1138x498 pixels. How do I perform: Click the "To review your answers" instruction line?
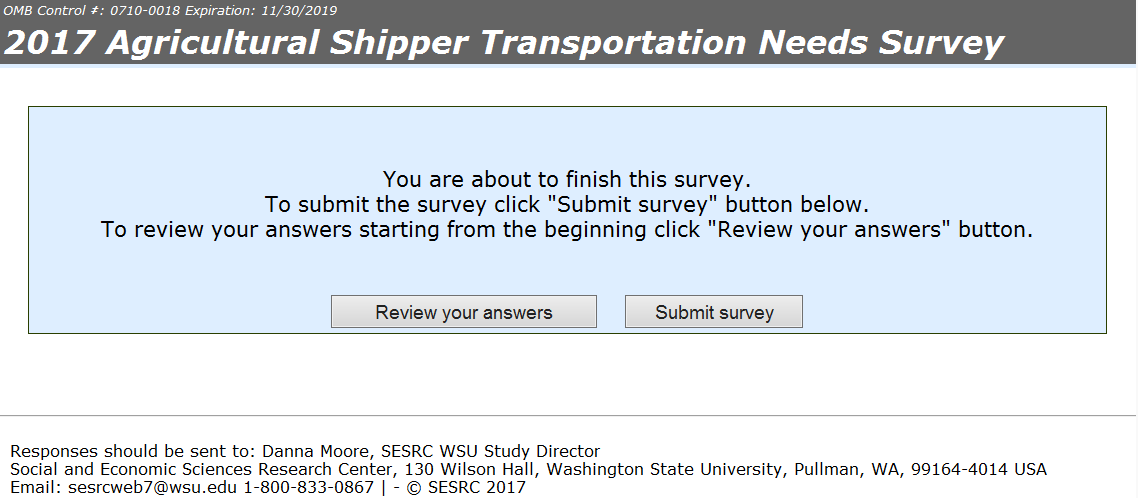pos(566,230)
